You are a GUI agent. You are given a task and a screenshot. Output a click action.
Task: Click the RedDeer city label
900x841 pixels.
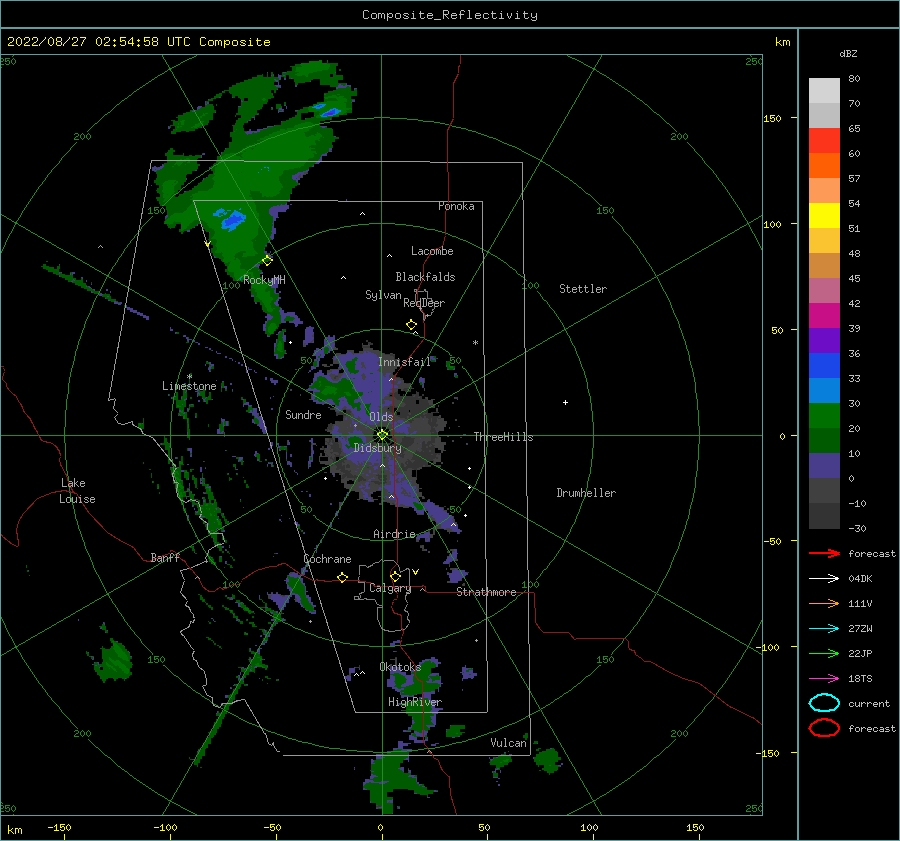(x=424, y=303)
